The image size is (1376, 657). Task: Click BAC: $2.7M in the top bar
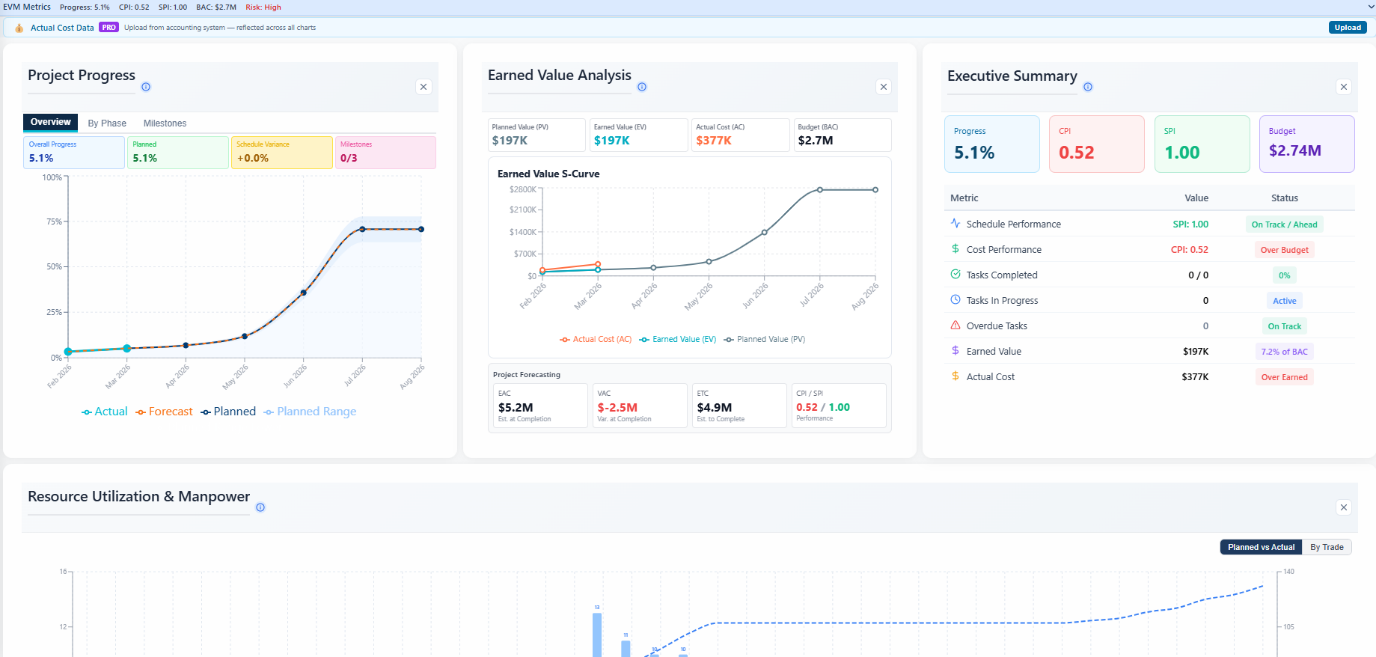coord(216,7)
